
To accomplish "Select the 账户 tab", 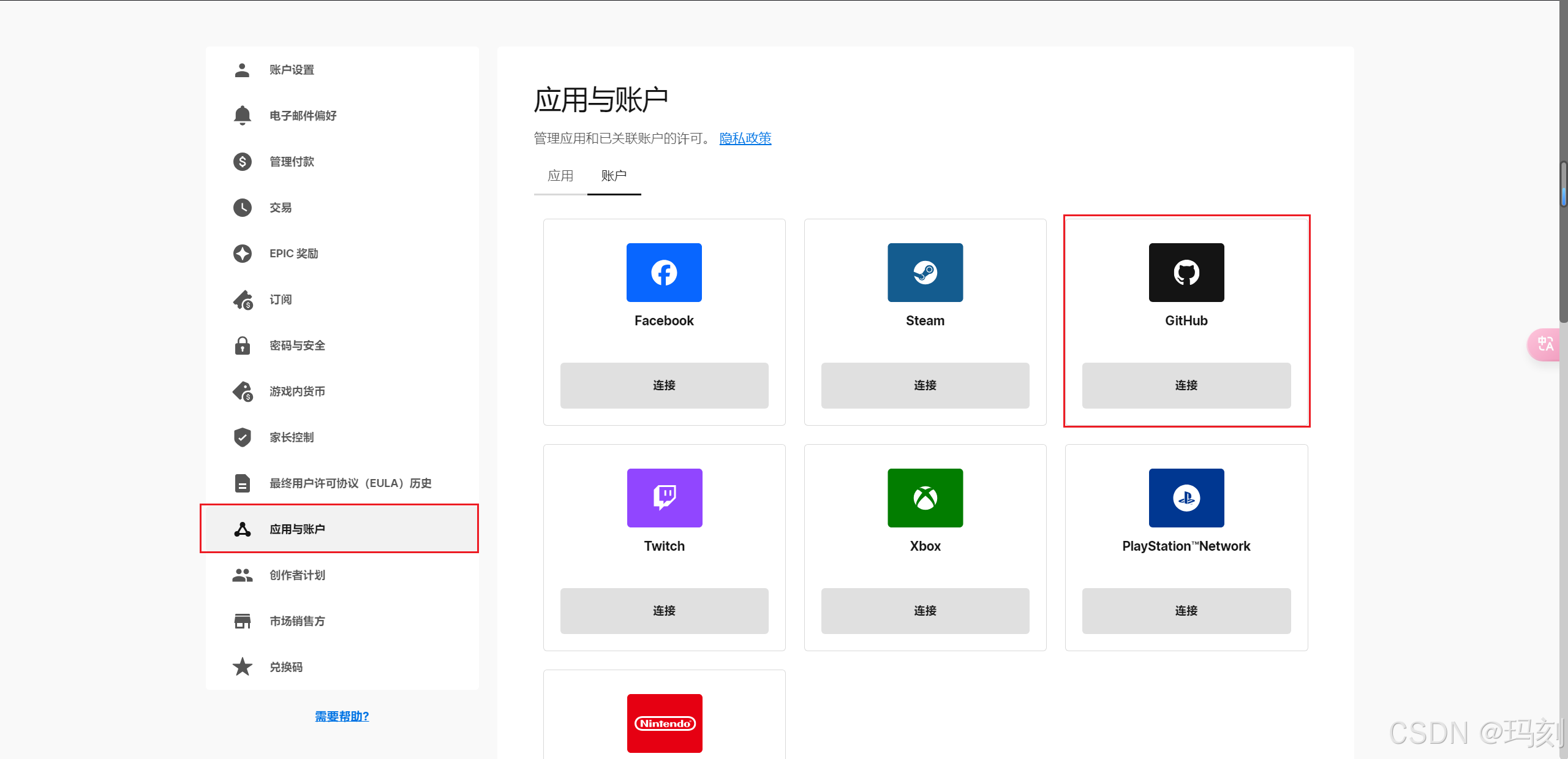I will (613, 176).
